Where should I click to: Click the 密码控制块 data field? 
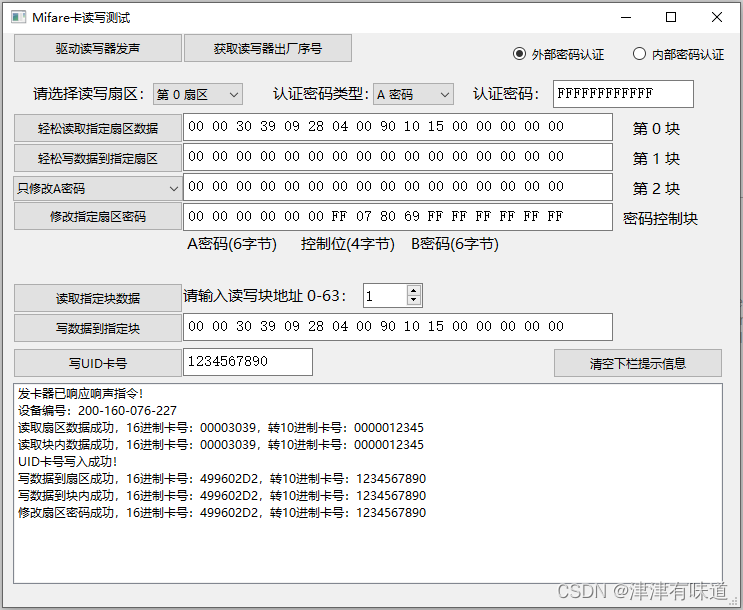398,217
